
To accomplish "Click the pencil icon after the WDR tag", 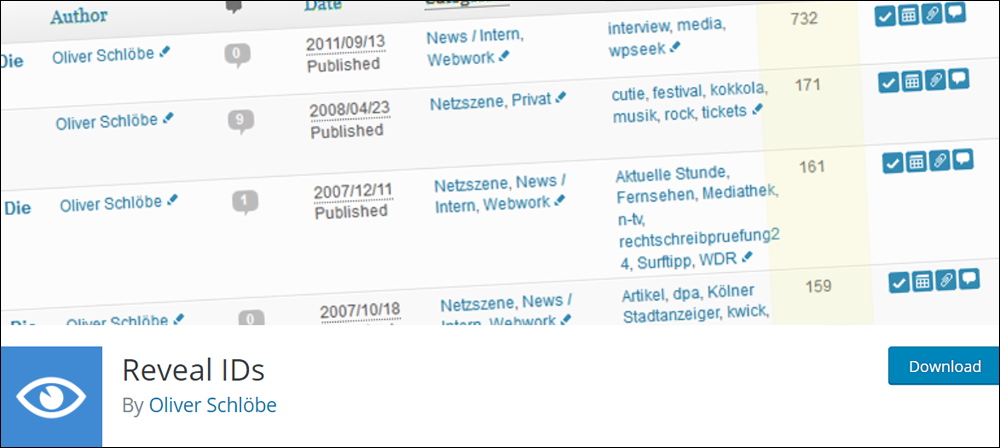I will tap(747, 257).
